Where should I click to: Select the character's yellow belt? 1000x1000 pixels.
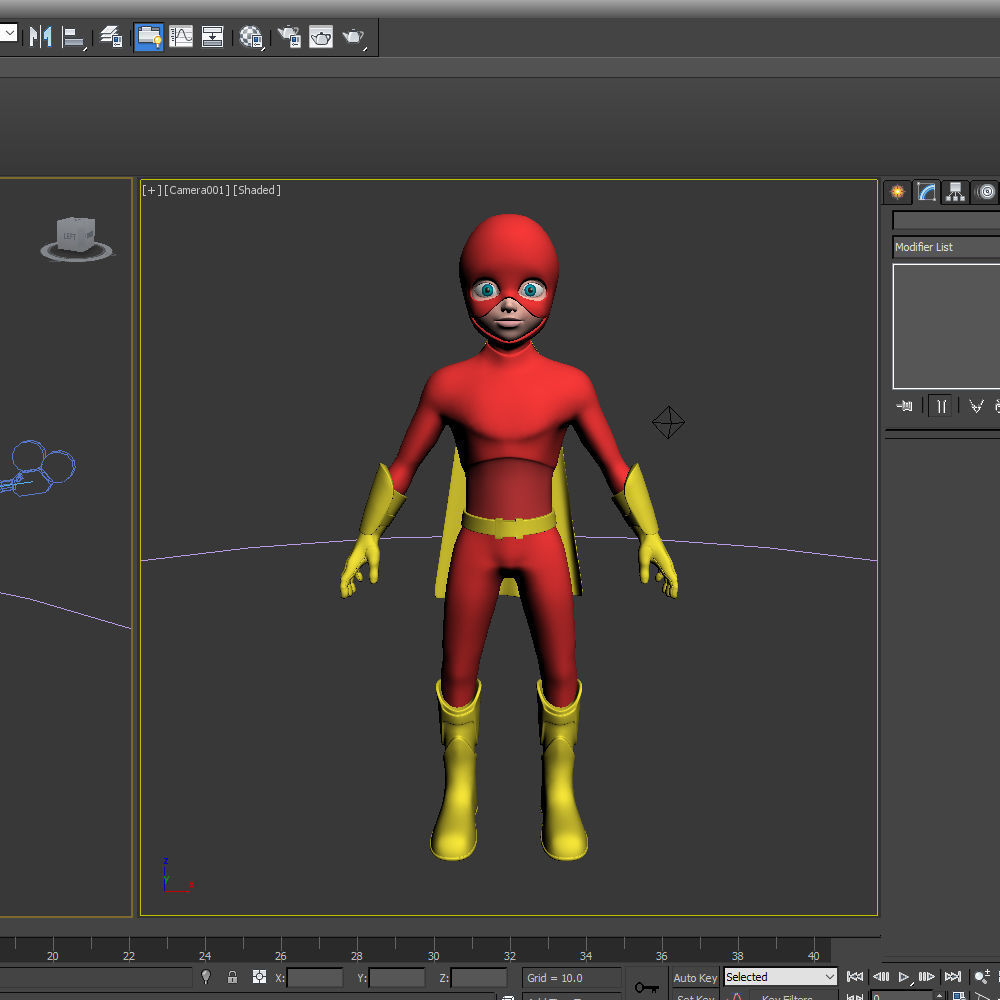tap(508, 524)
